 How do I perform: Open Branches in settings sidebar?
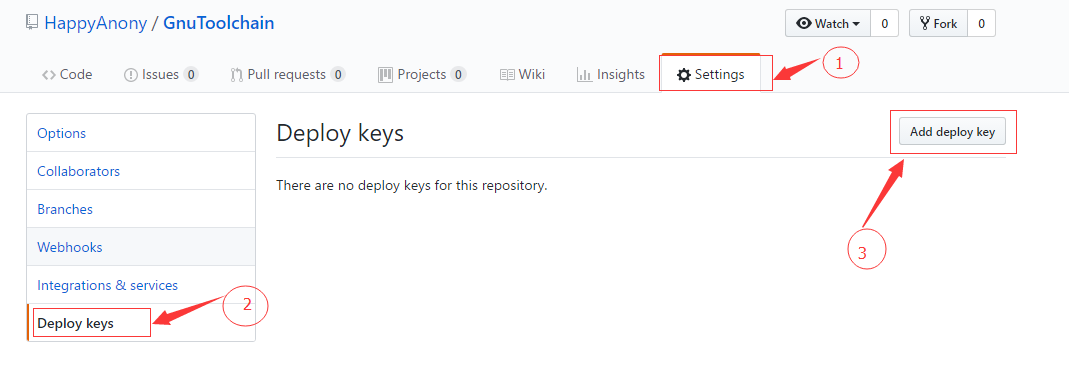141,209
